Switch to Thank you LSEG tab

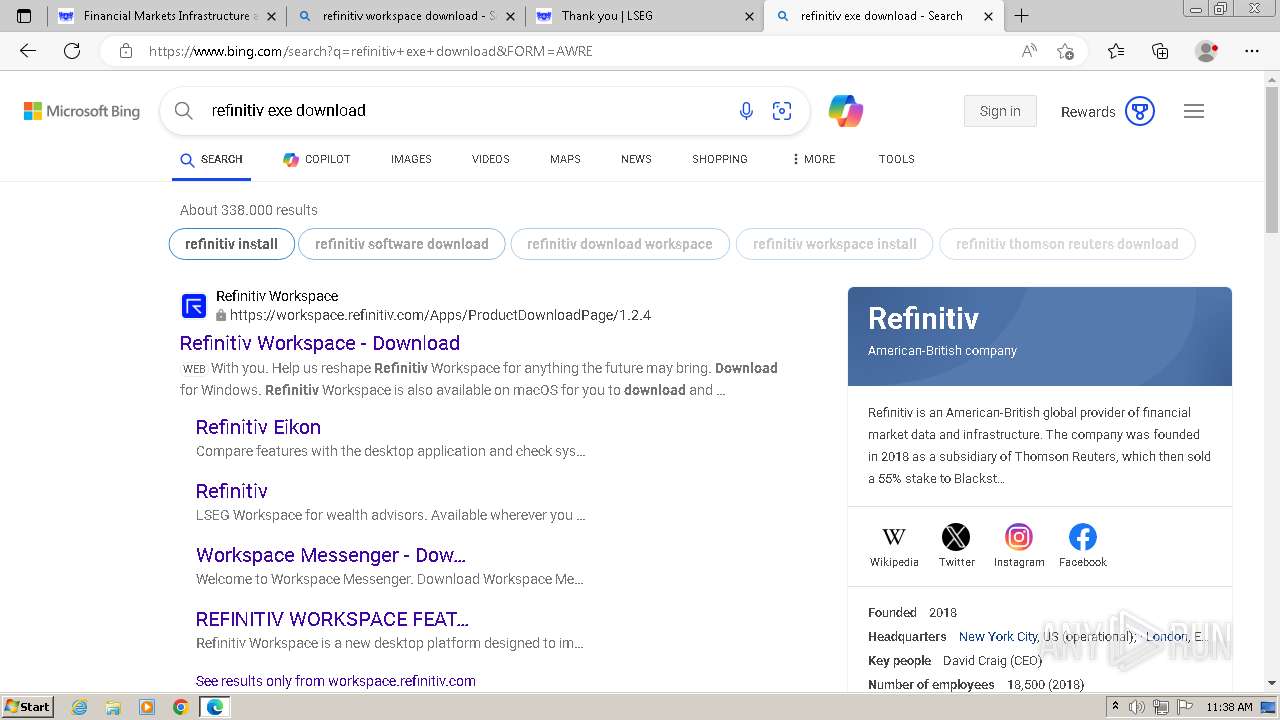click(x=643, y=16)
